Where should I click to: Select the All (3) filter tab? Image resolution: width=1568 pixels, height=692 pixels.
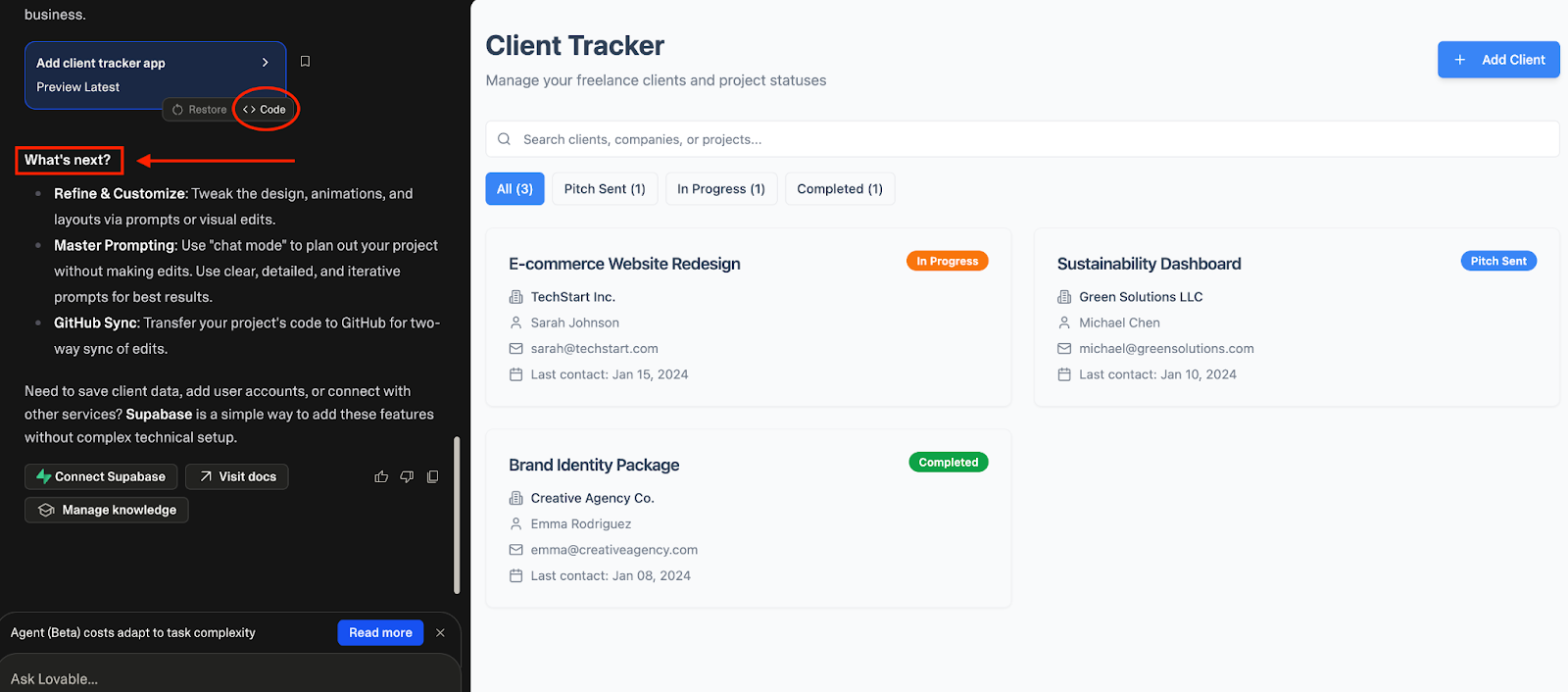(x=514, y=189)
